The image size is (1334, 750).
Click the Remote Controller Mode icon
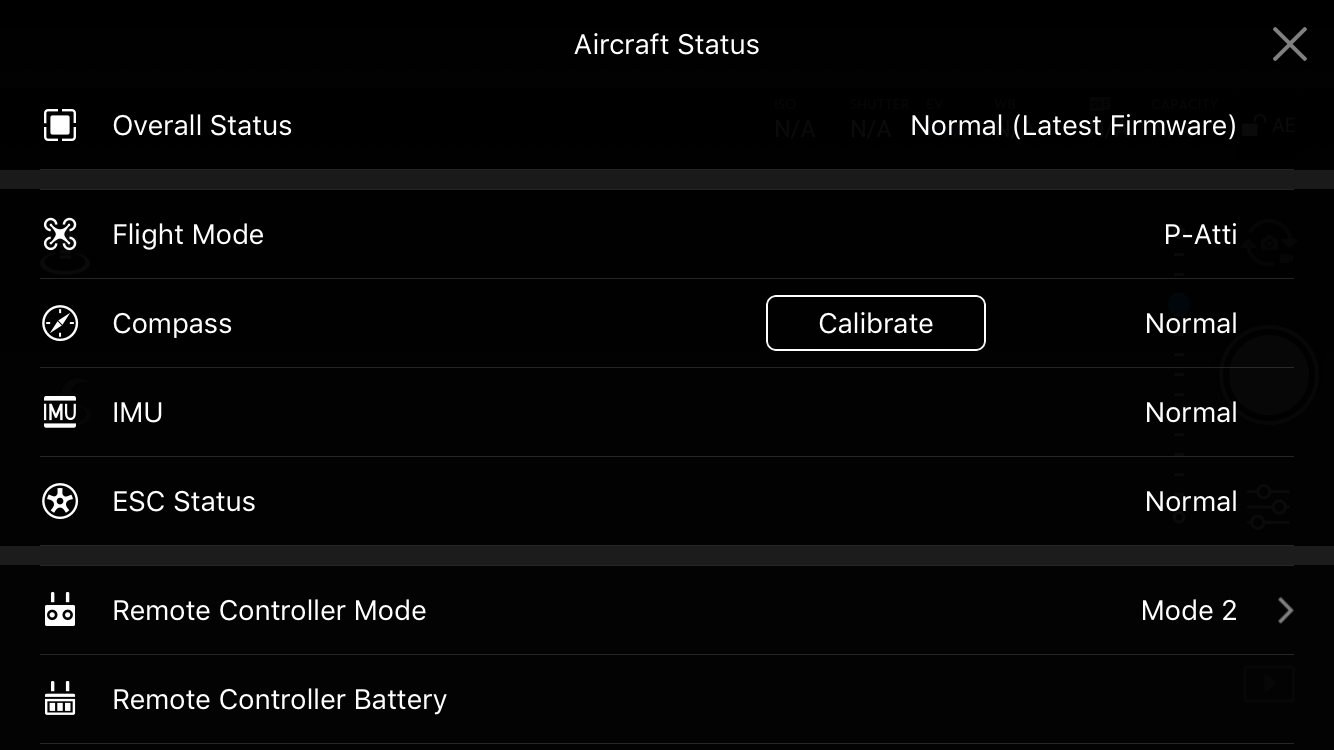pos(60,610)
